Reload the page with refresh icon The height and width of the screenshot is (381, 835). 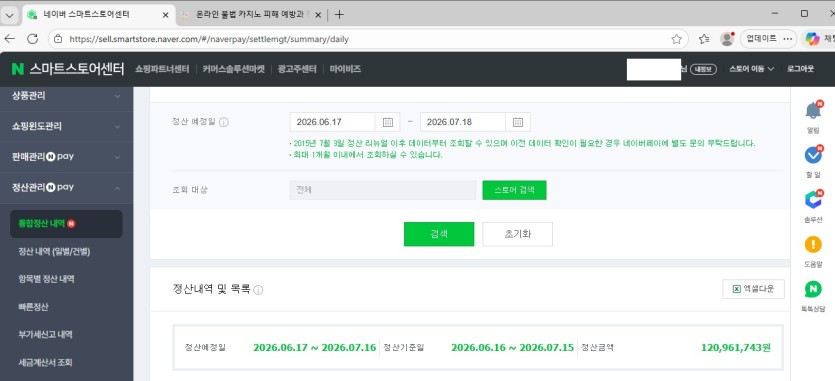(x=32, y=39)
